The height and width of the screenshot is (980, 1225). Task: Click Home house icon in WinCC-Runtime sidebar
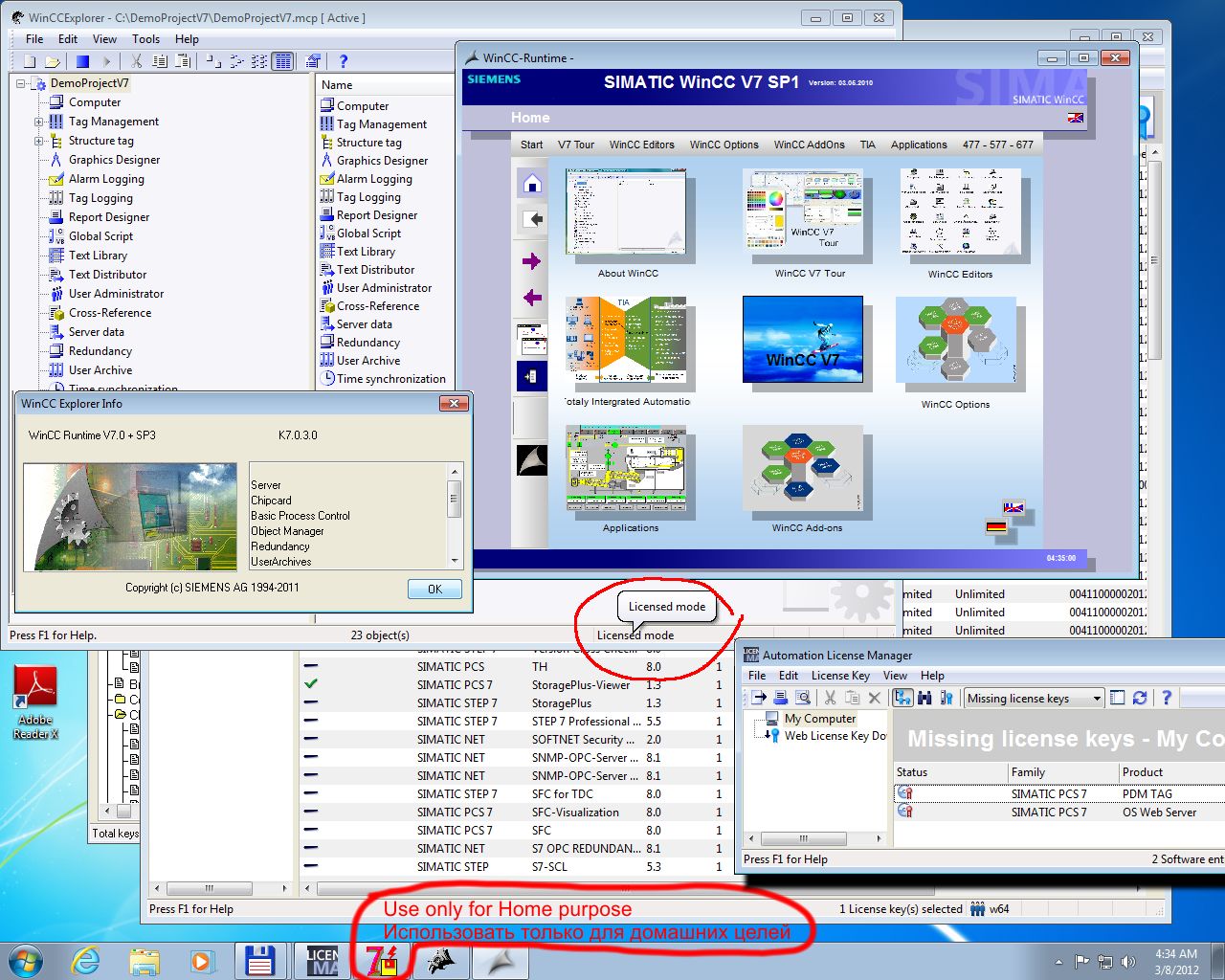coord(533,184)
